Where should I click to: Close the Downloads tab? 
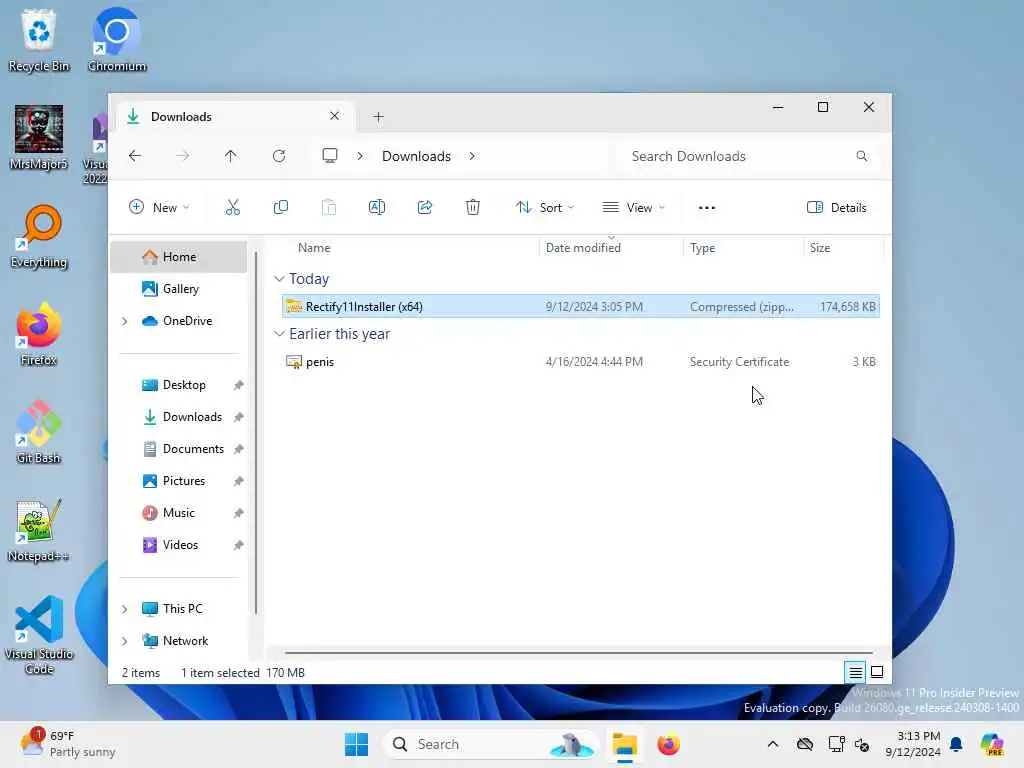pyautogui.click(x=334, y=116)
